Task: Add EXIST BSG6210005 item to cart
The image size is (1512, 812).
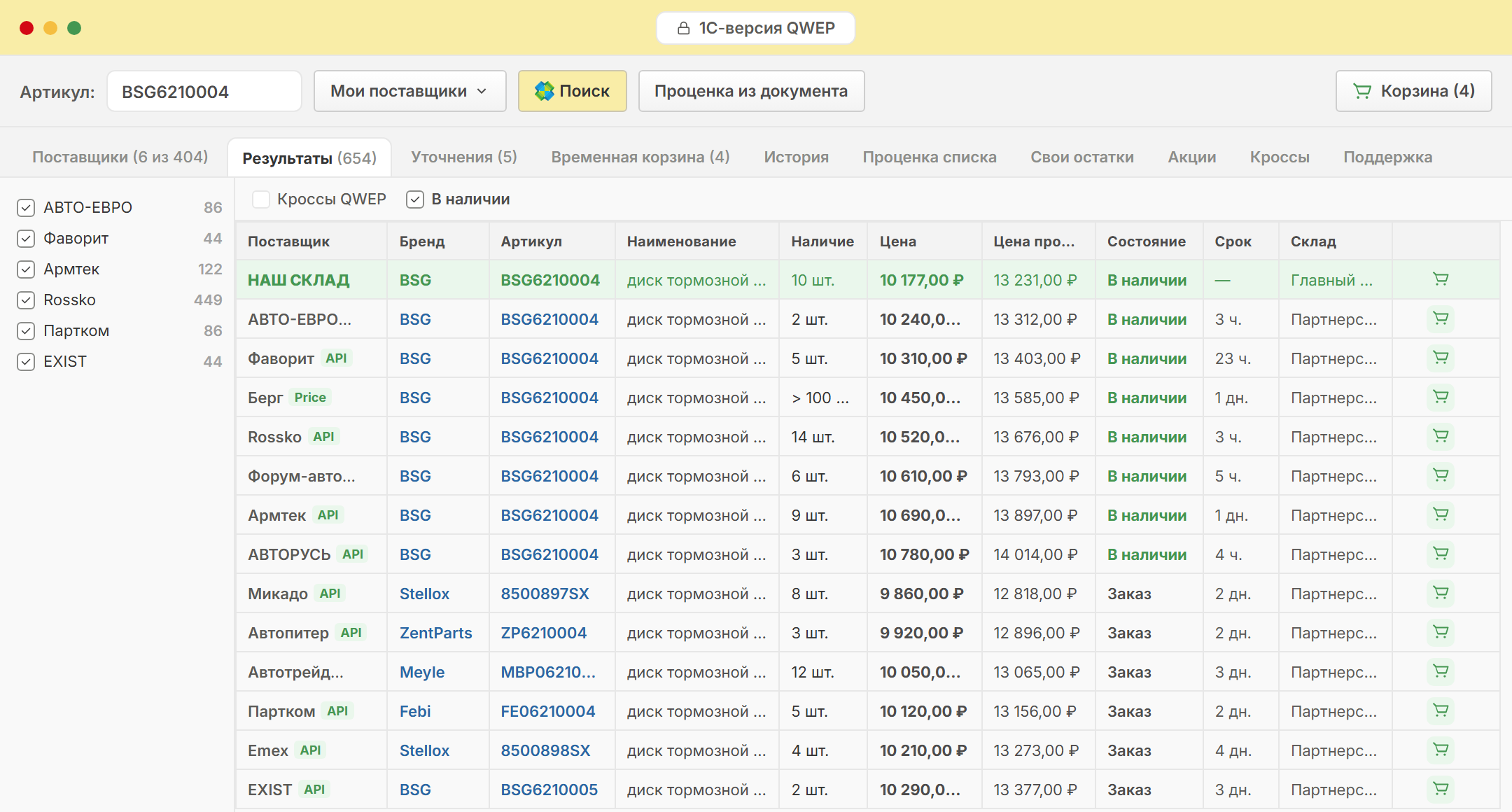Action: point(1441,789)
